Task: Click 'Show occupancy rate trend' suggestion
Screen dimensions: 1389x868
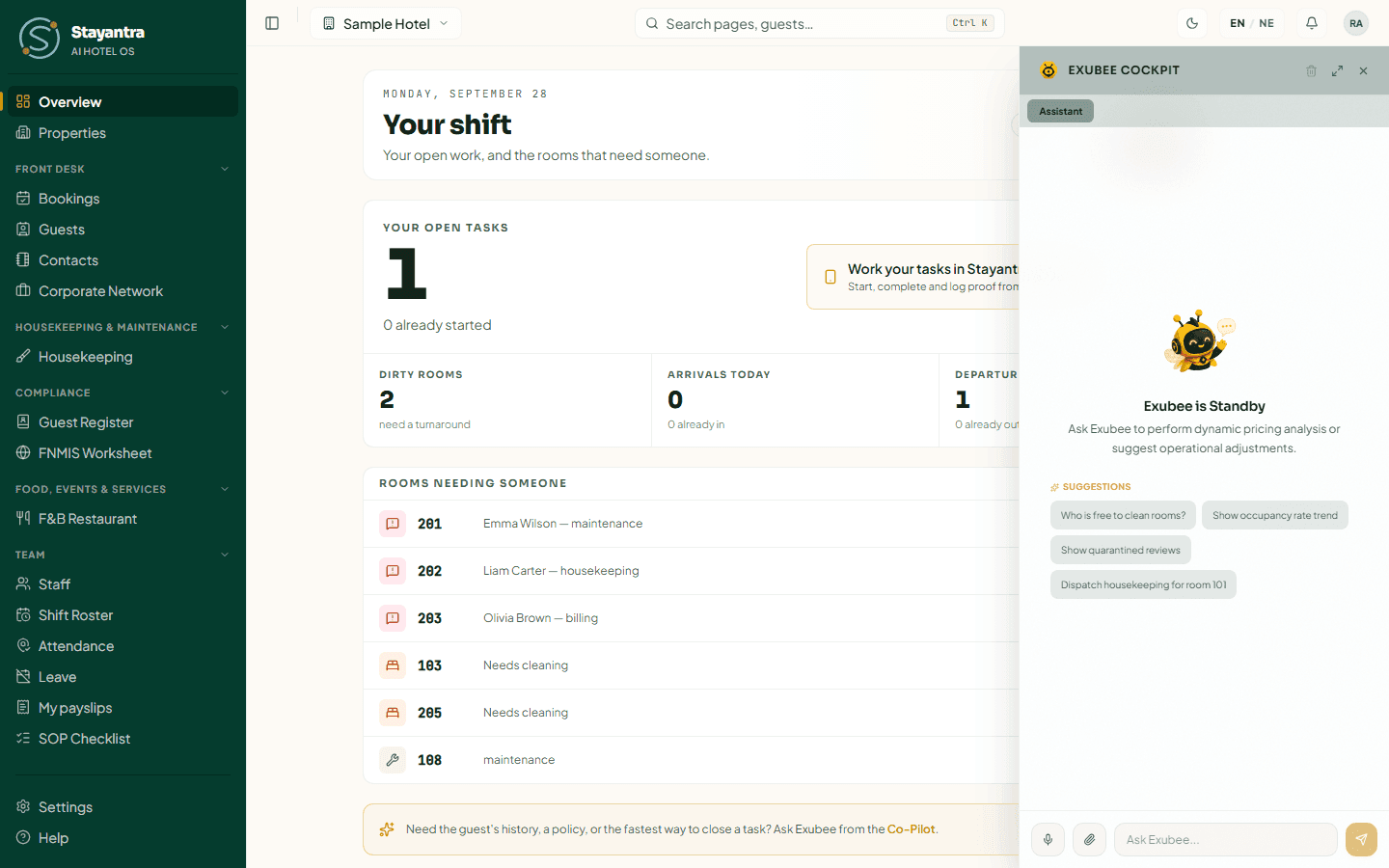Action: (x=1275, y=515)
